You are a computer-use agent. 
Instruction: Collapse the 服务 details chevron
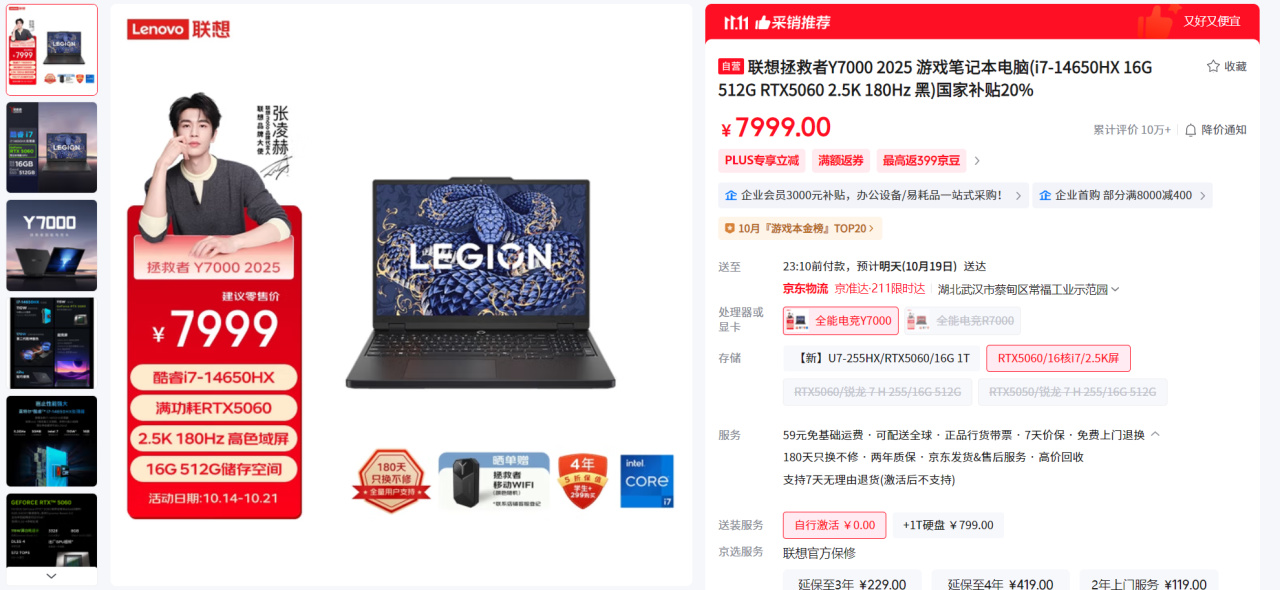tap(1155, 435)
